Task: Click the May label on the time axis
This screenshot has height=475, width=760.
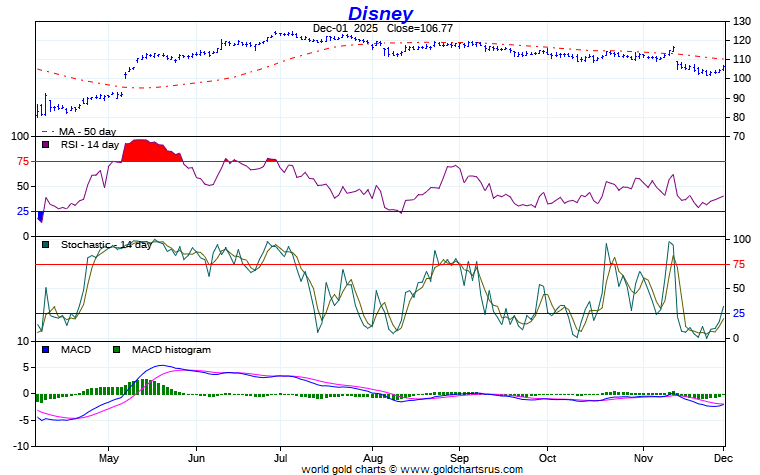Action: [109, 458]
